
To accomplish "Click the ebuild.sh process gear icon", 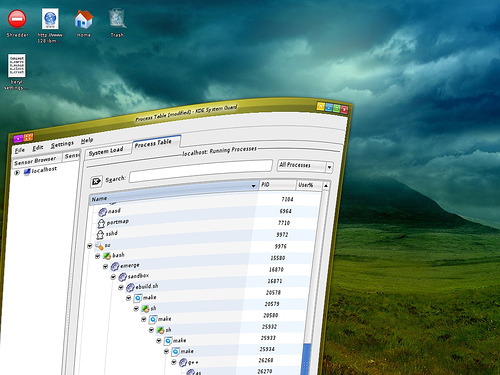I will coord(130,287).
